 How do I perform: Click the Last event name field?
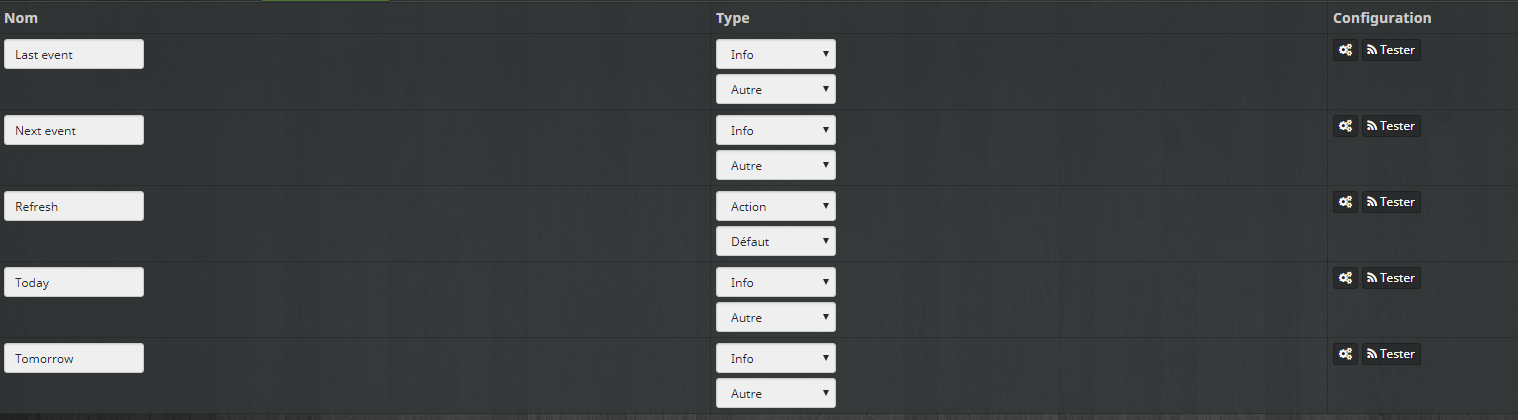[74, 54]
